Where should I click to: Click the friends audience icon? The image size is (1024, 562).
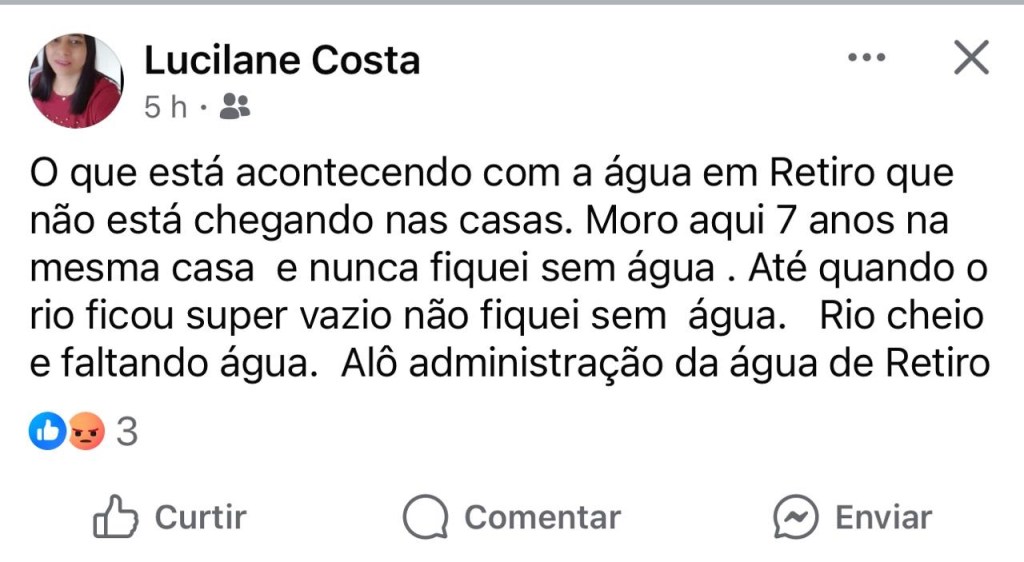click(234, 106)
